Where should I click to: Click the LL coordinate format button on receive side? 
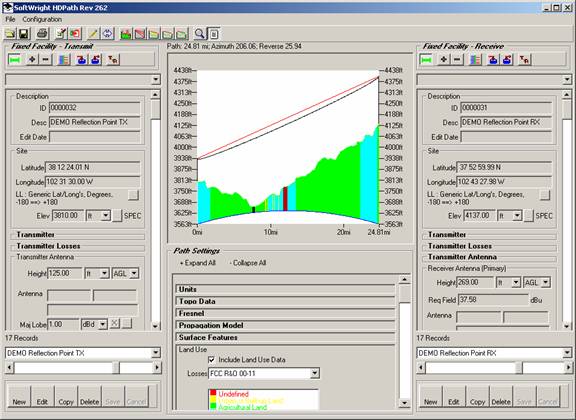point(545,195)
